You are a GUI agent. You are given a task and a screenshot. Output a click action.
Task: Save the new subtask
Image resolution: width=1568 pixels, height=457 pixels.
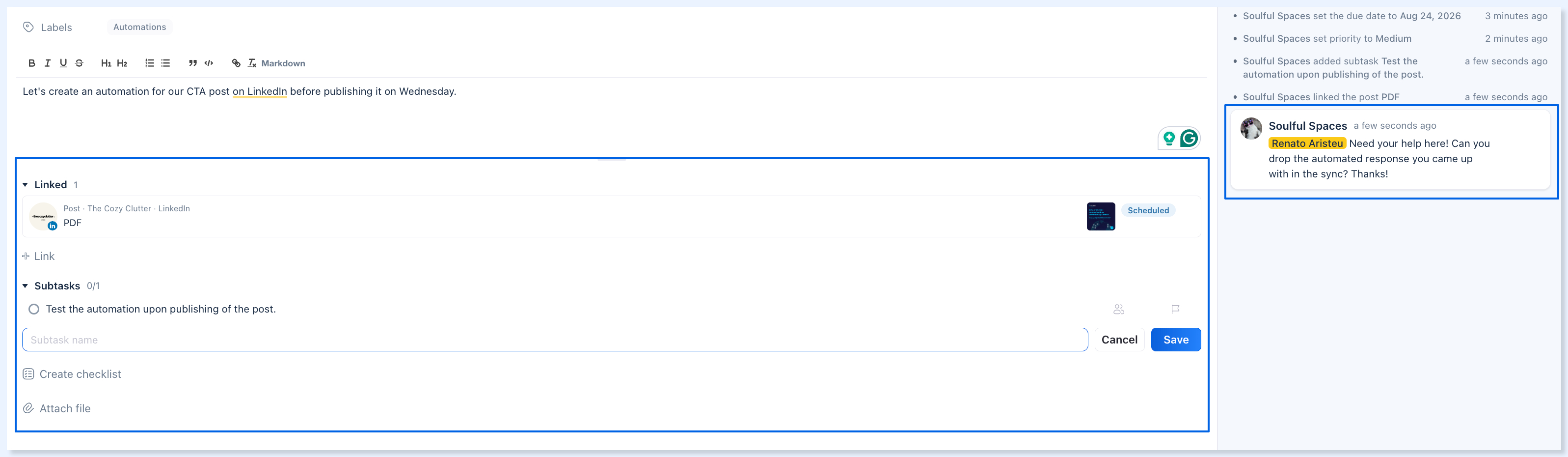(1175, 340)
